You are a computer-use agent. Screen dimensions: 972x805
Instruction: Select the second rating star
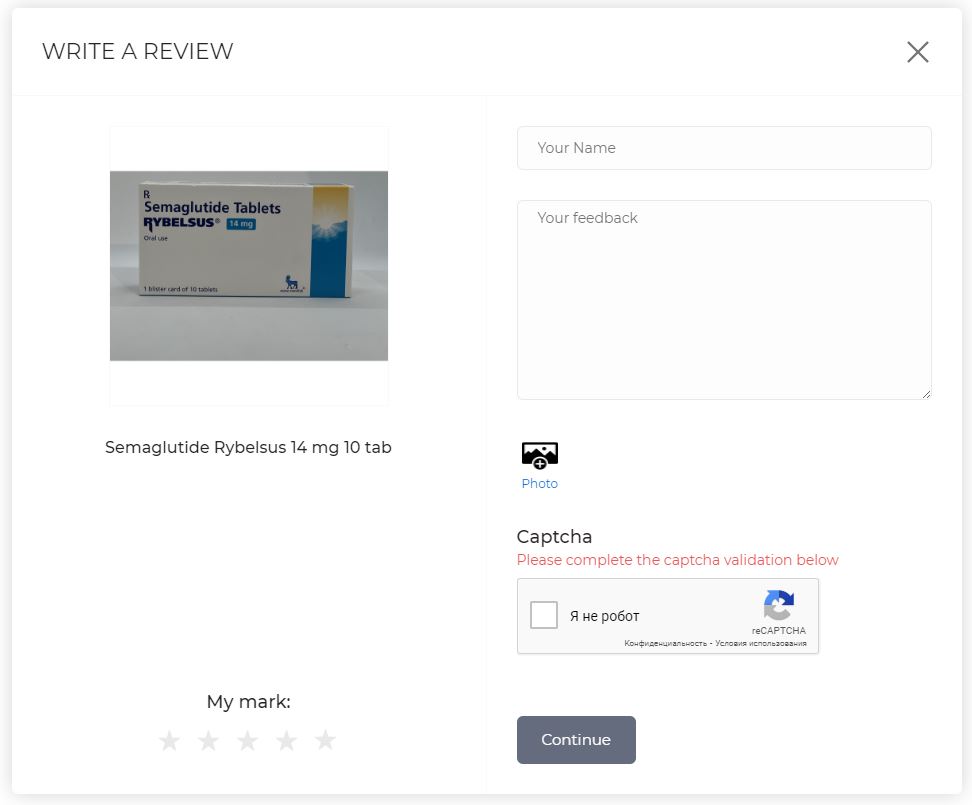(x=209, y=740)
